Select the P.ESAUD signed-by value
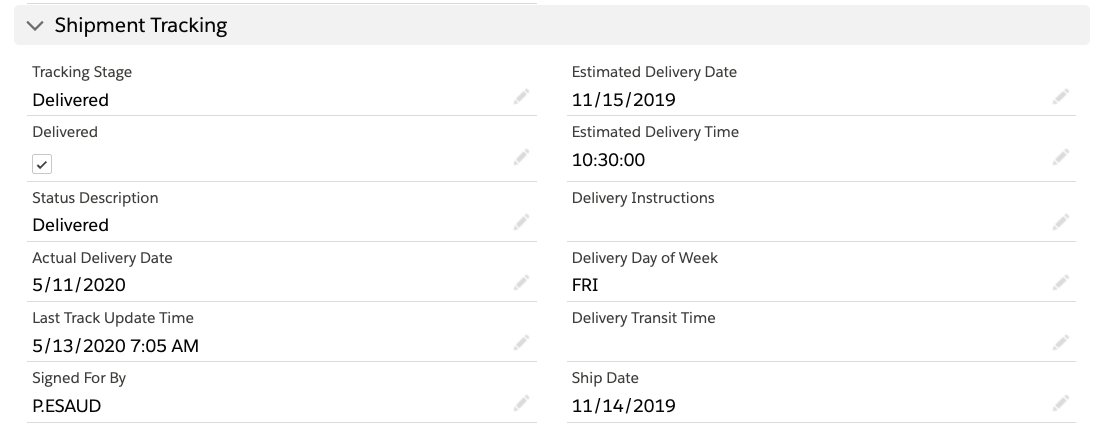Screen dimensions: 1101x429 coord(67,406)
